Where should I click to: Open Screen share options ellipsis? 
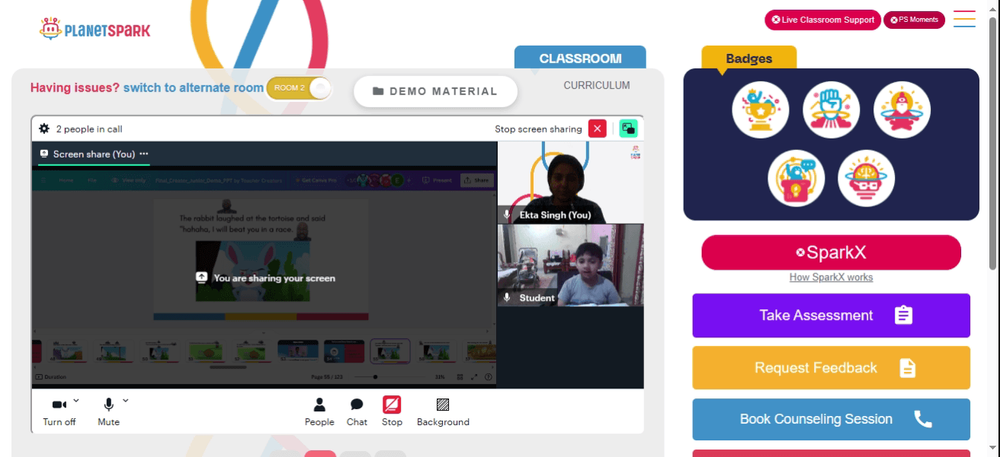click(x=144, y=154)
